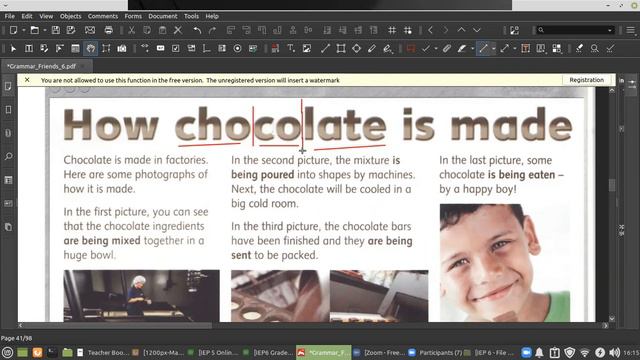Select the Edit Document tool
Screen dimensions: 640x360
(x=44, y=49)
